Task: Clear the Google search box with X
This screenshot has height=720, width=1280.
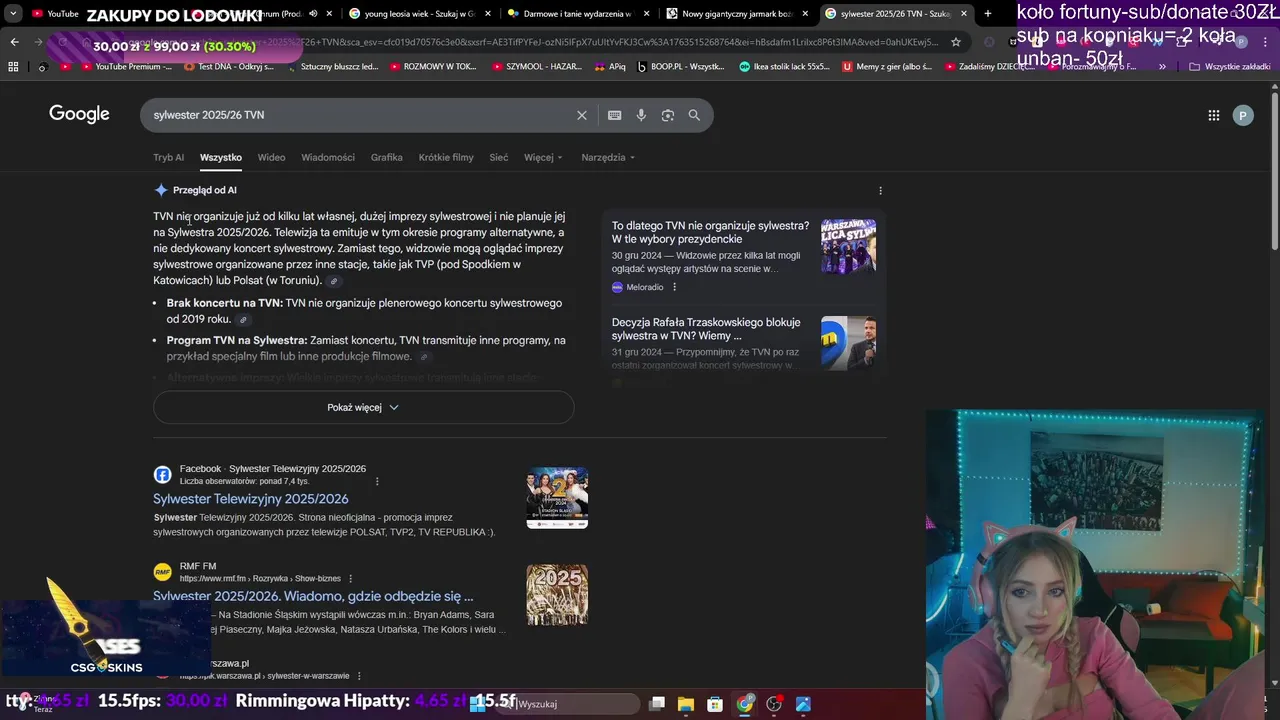Action: click(x=582, y=115)
